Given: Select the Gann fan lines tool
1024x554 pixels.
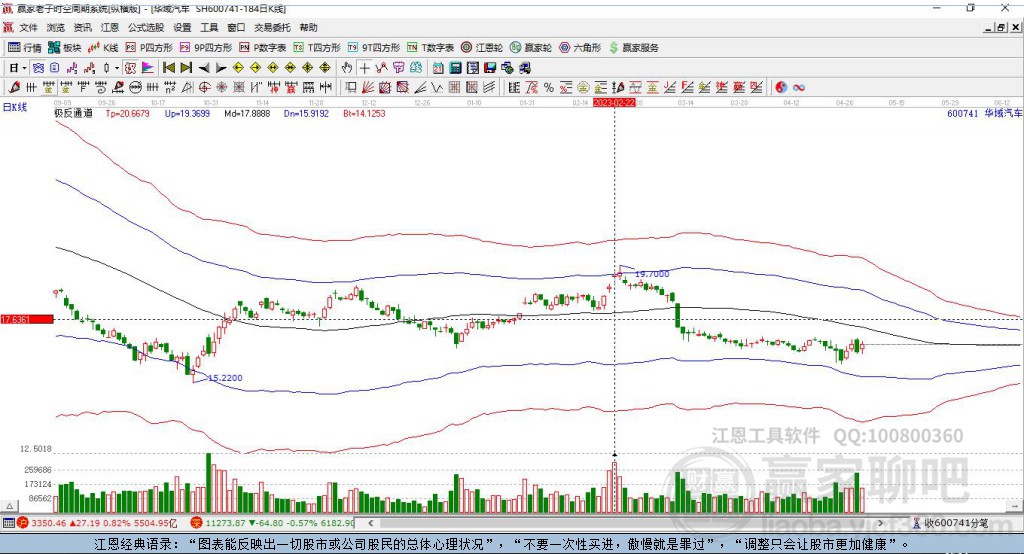Looking at the screenshot, I should (x=368, y=88).
